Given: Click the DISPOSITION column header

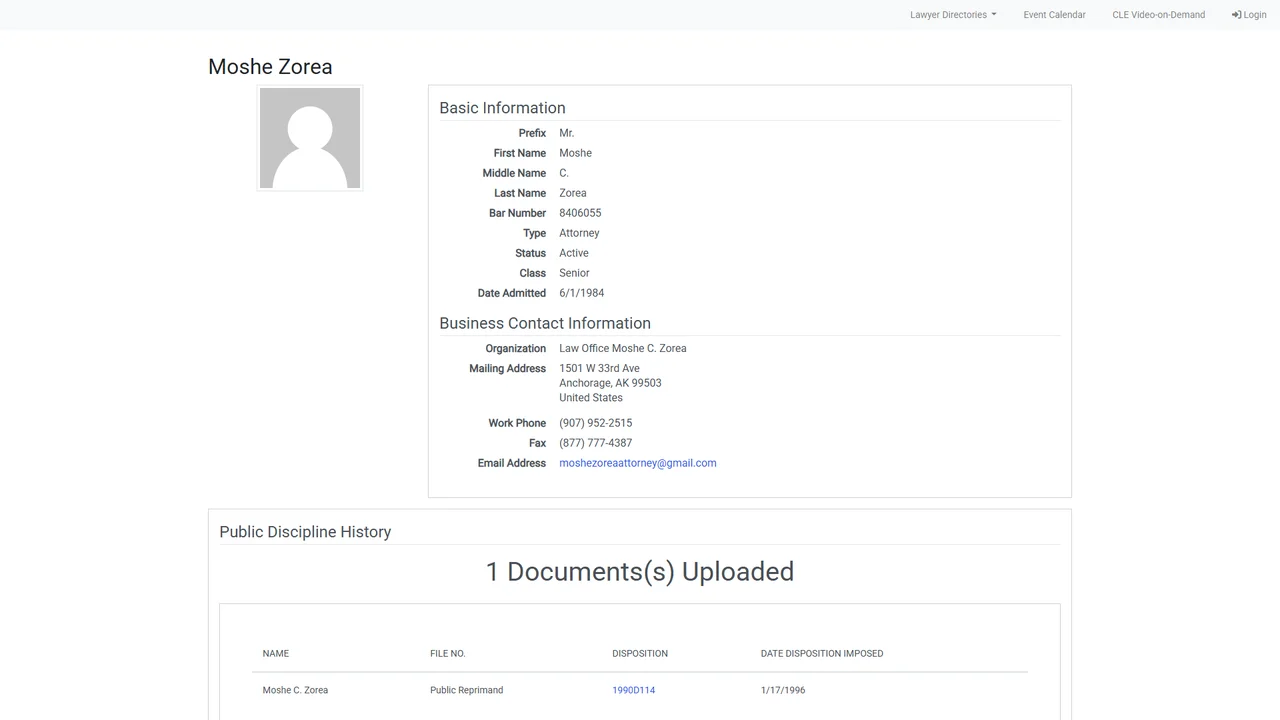Looking at the screenshot, I should tap(640, 654).
